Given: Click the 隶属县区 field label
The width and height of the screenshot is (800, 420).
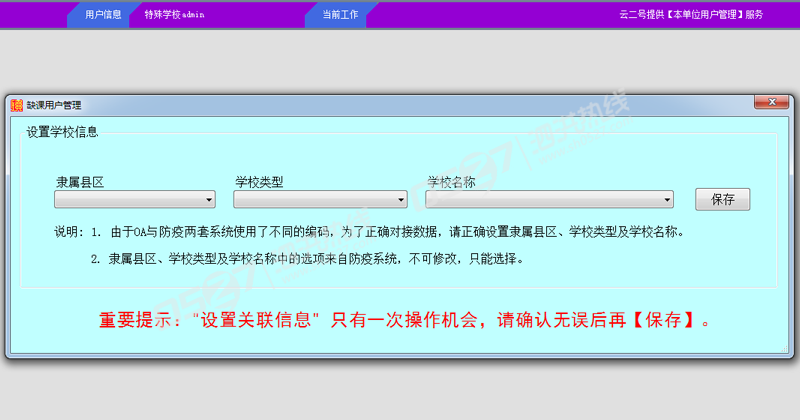Looking at the screenshot, I should click(79, 182).
